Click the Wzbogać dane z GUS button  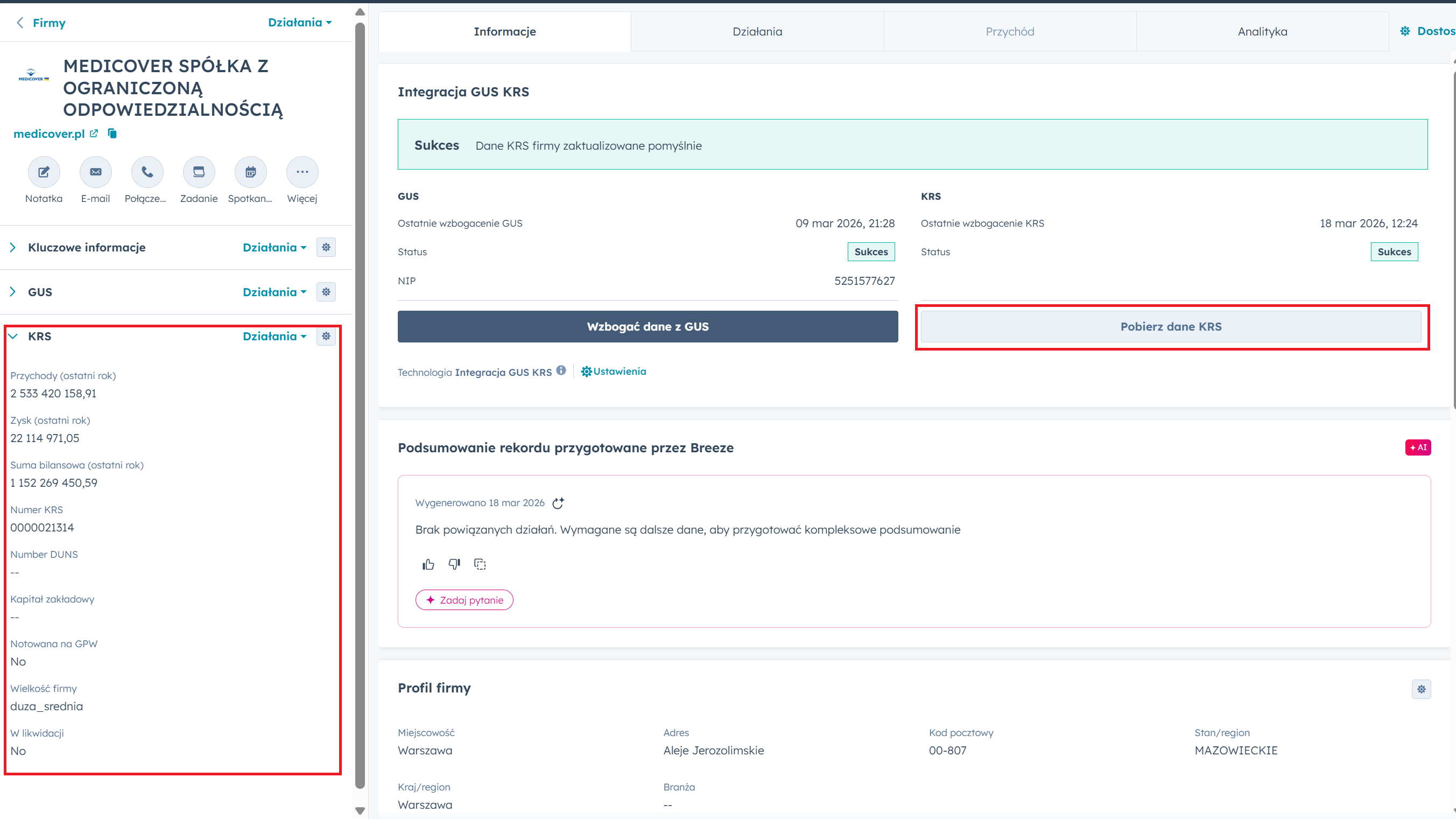pyautogui.click(x=648, y=326)
